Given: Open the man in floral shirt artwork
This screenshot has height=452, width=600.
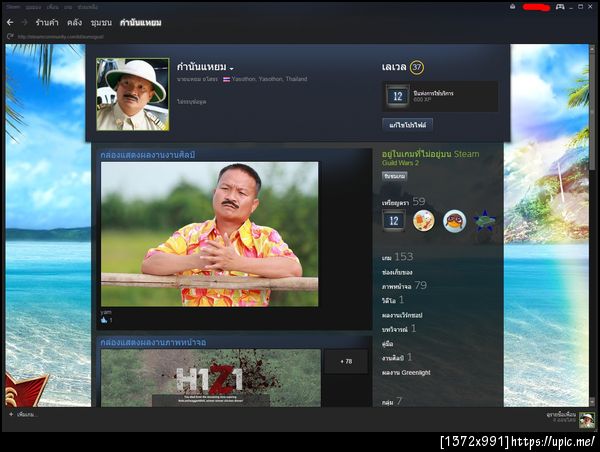Looking at the screenshot, I should point(209,234).
